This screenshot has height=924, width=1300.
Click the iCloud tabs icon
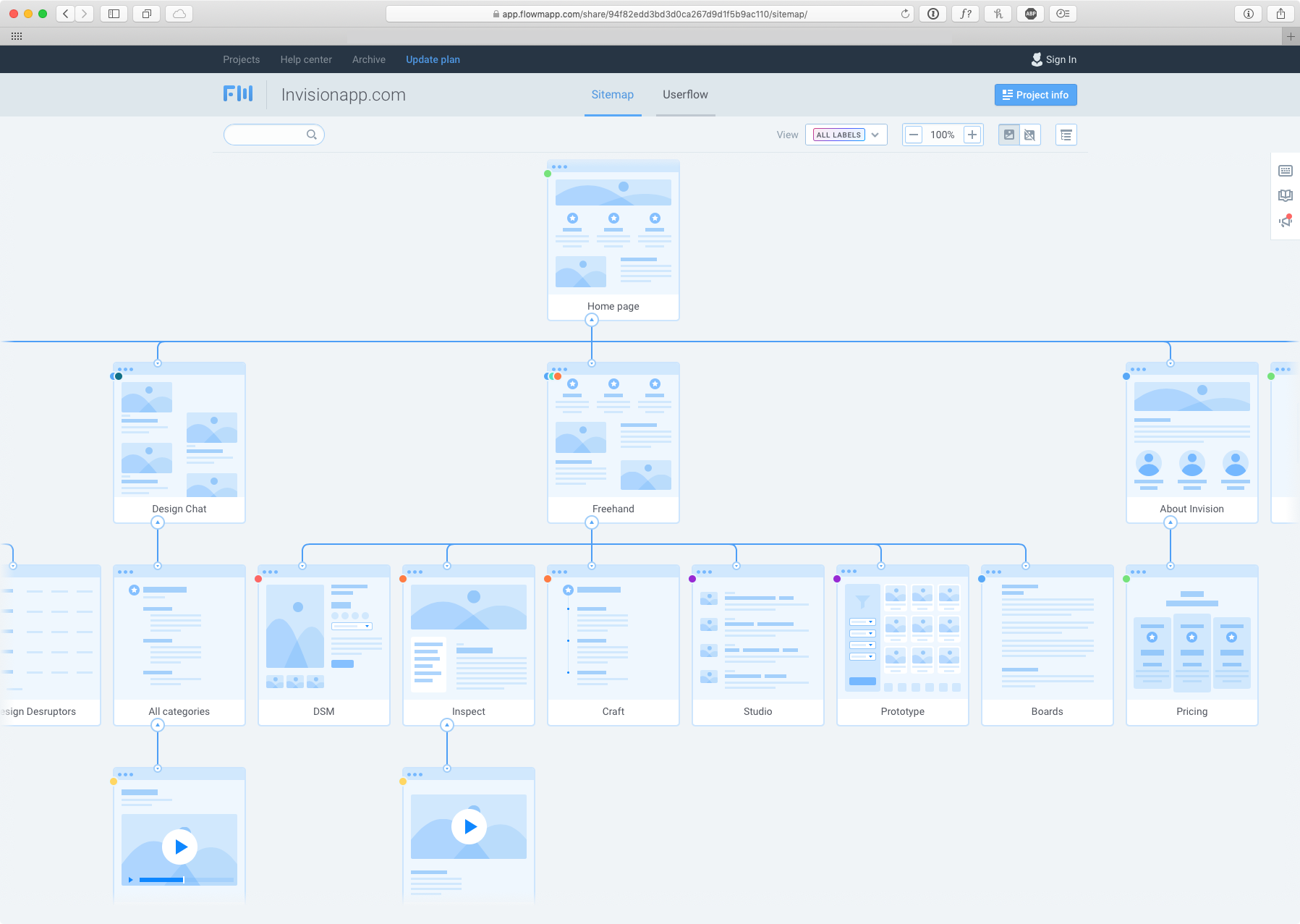point(179,14)
